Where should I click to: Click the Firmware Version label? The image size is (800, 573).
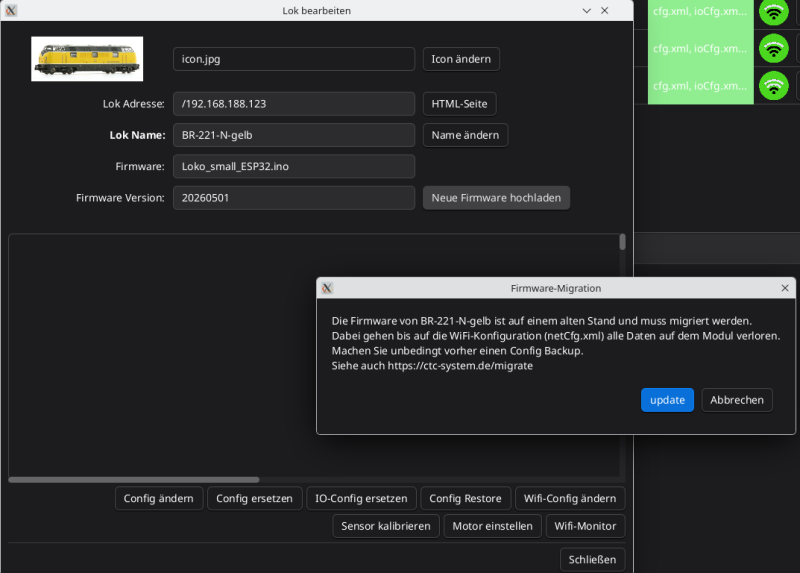120,198
